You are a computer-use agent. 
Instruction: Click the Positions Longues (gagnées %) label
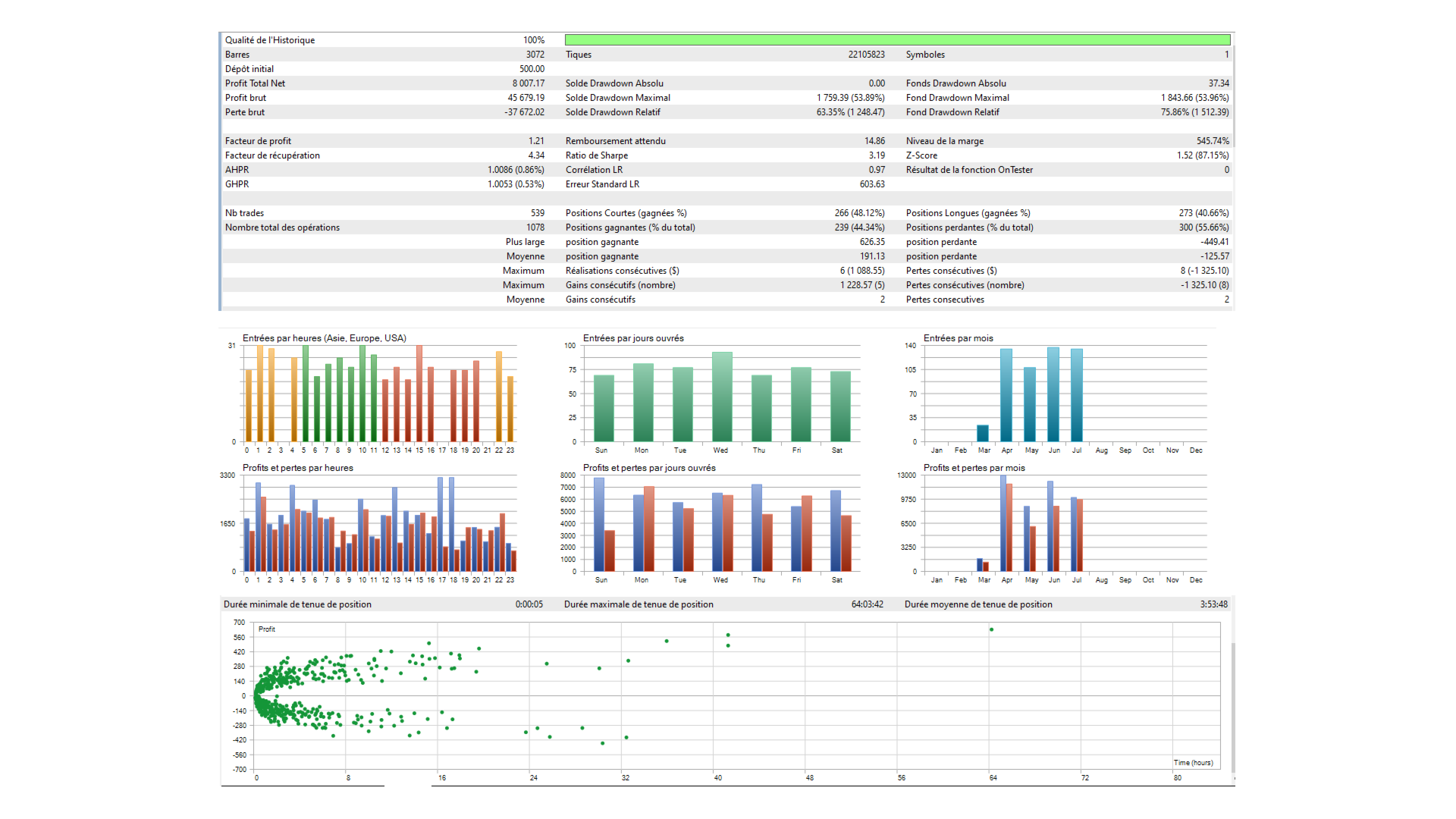[x=968, y=213]
